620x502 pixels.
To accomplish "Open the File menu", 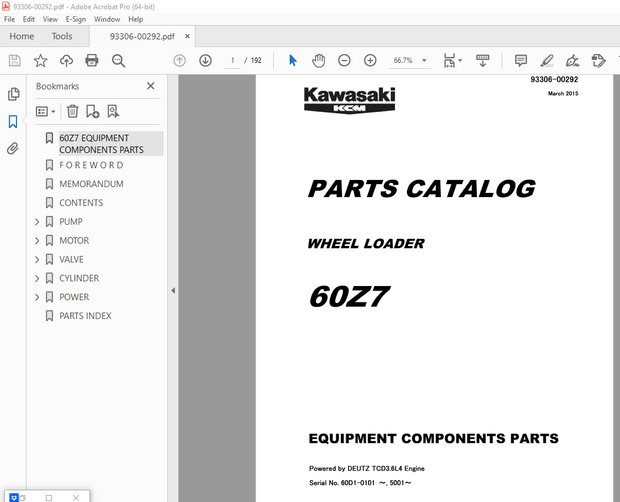I will [x=9, y=19].
